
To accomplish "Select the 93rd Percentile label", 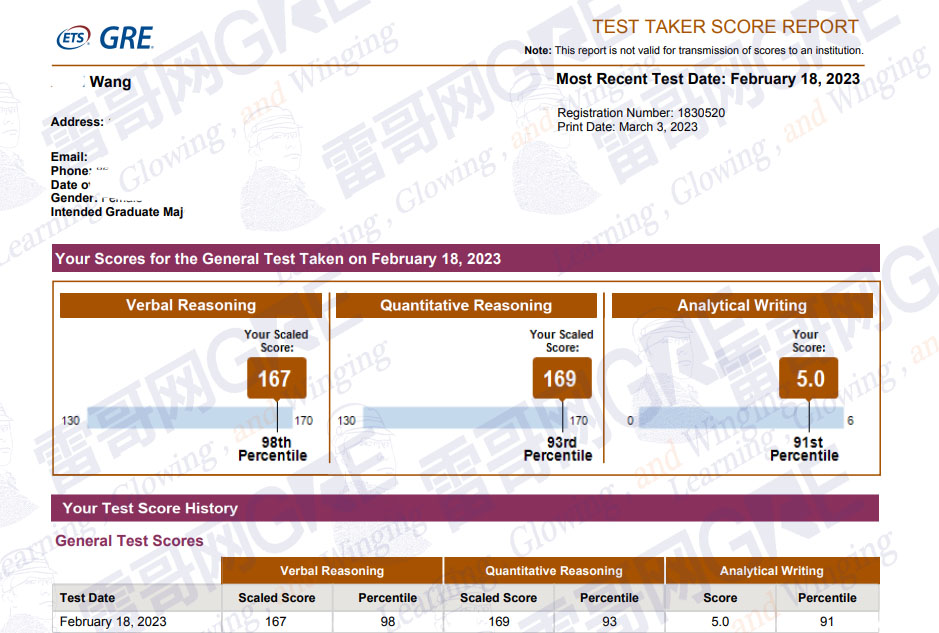I will tap(558, 449).
